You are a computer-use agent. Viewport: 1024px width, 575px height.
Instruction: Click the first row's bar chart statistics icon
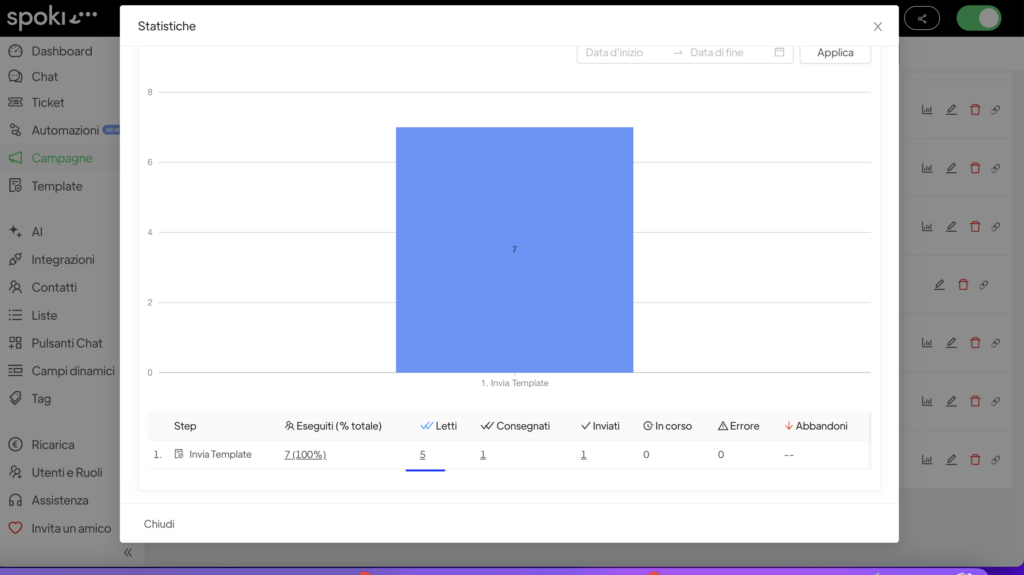pos(927,110)
